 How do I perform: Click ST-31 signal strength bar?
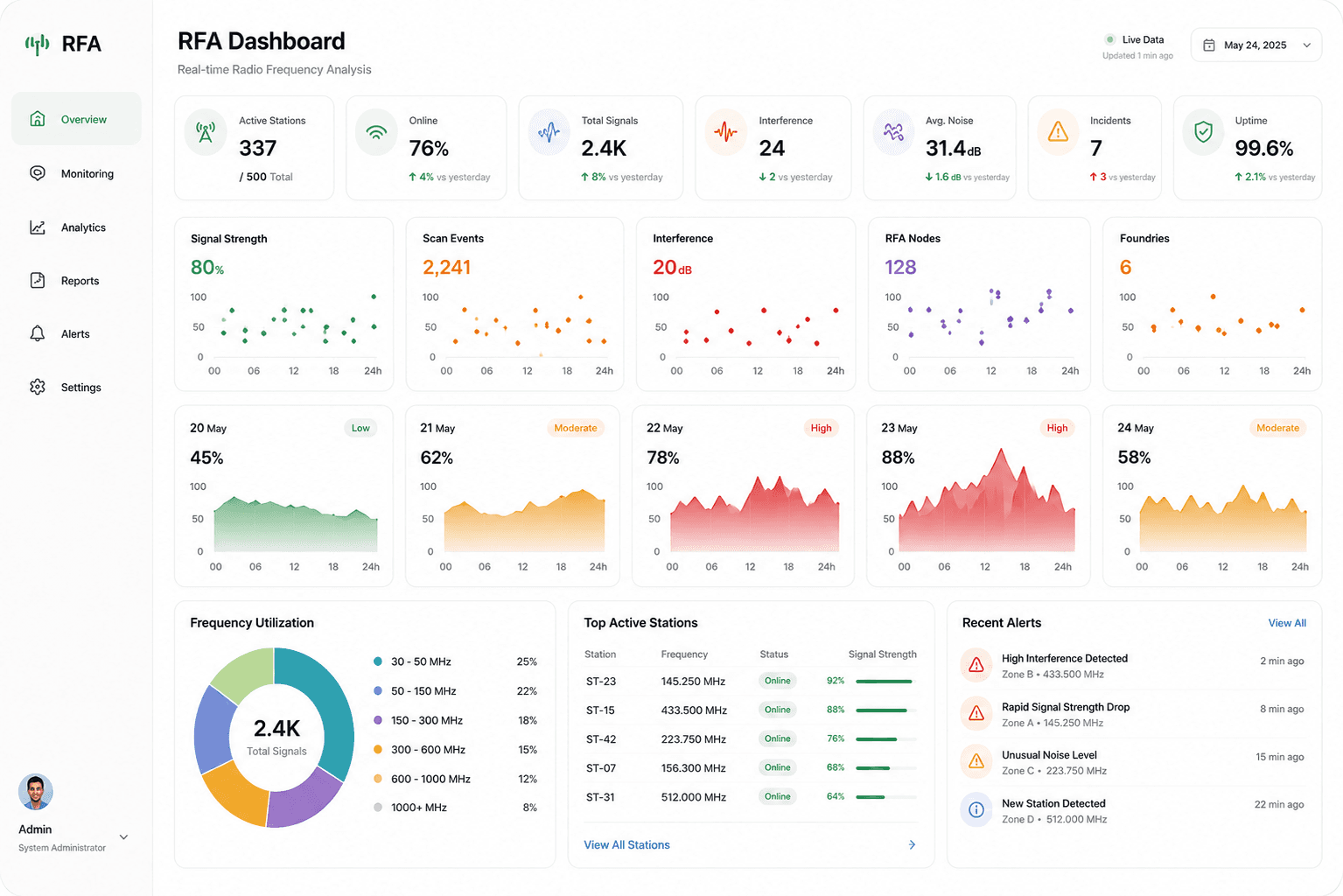[885, 797]
